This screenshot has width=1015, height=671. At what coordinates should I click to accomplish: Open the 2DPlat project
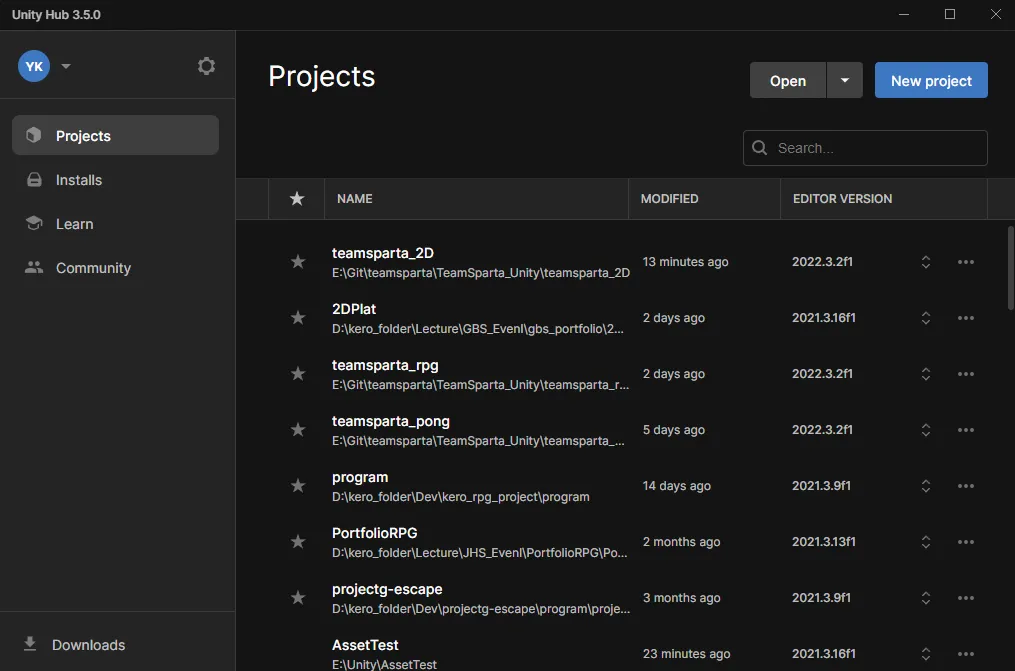point(354,309)
